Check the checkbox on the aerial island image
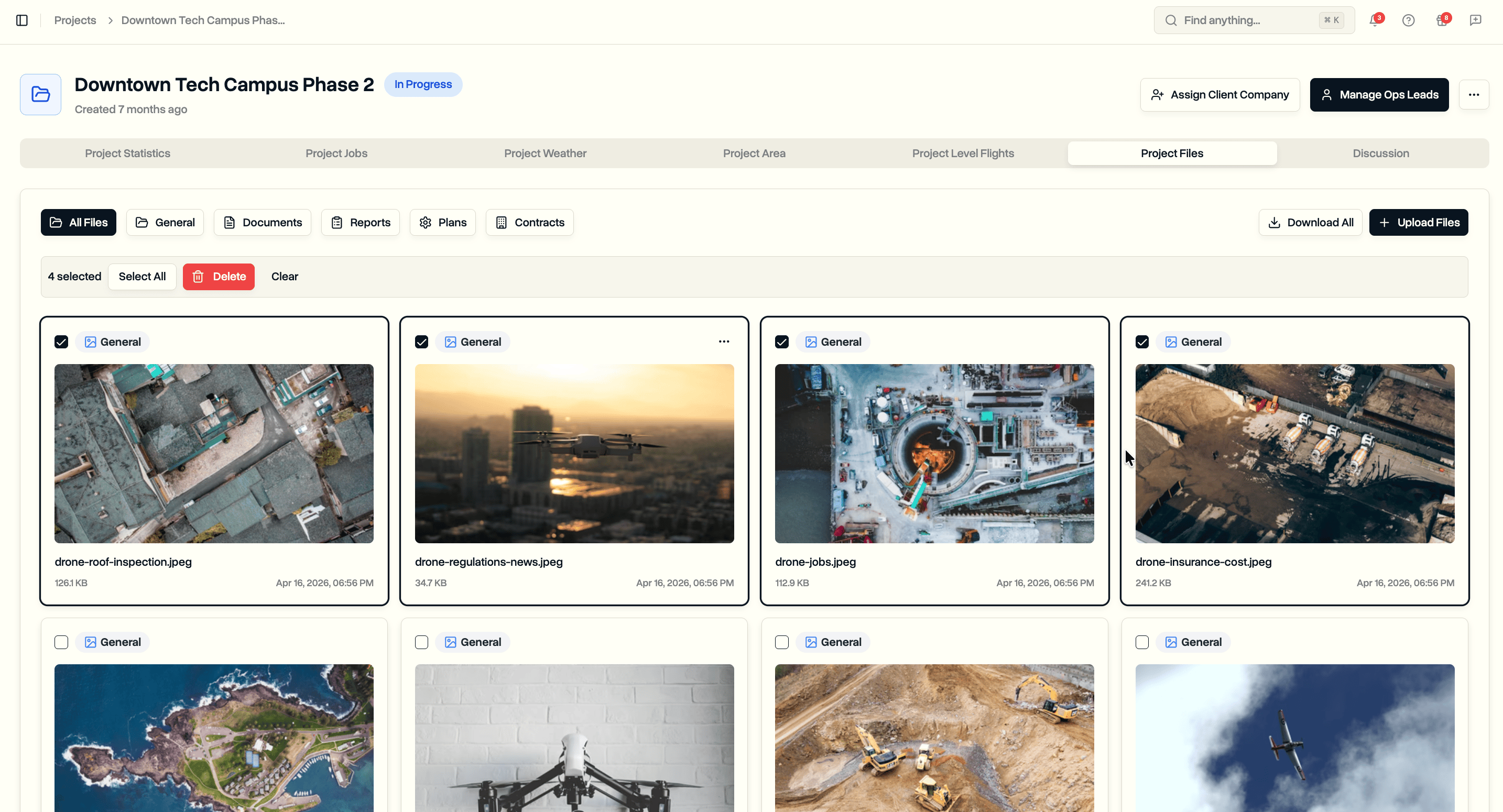The height and width of the screenshot is (812, 1503). pos(61,642)
